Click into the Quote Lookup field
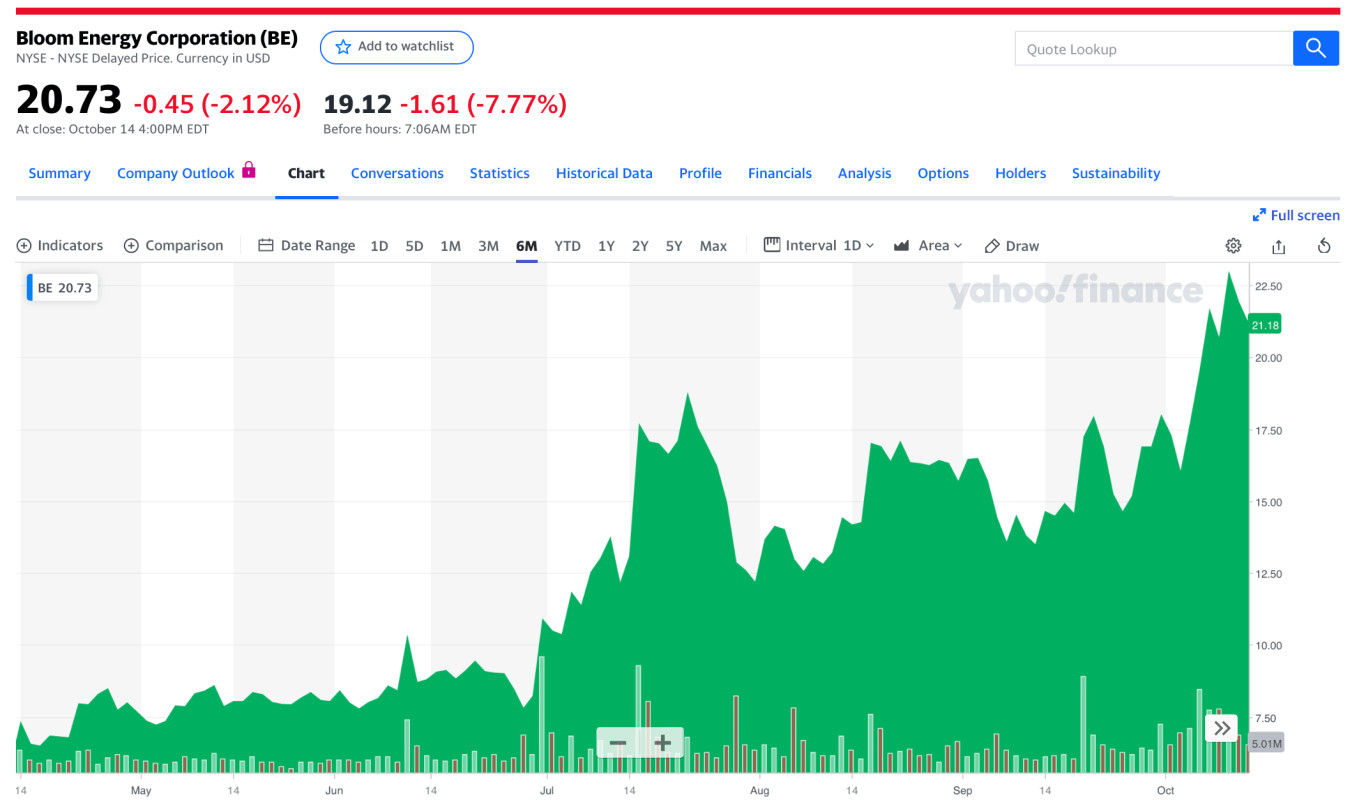Image resolution: width=1350 pixels, height=807 pixels. click(x=1153, y=48)
